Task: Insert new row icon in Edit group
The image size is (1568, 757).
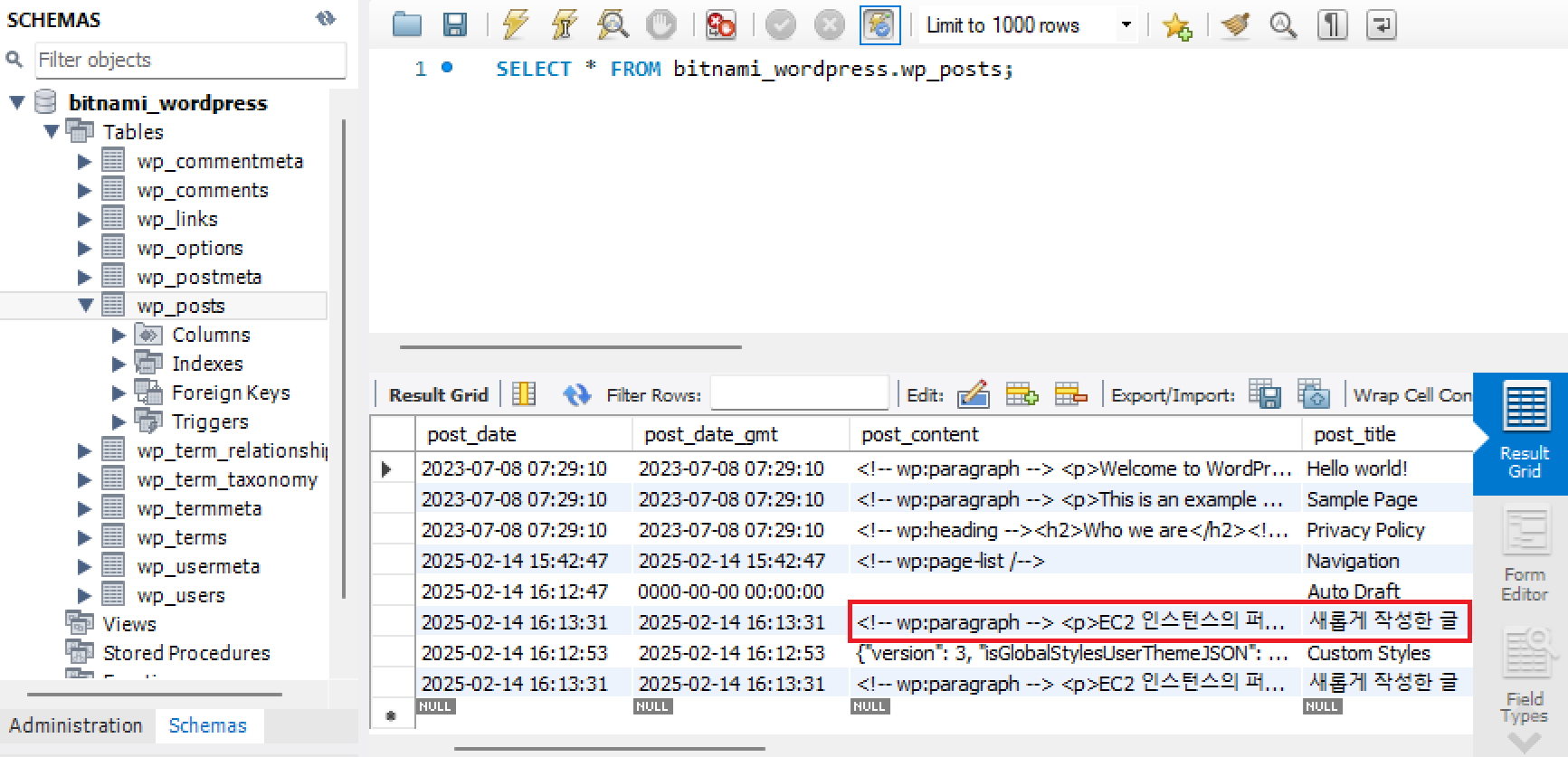Action: pyautogui.click(x=1022, y=394)
